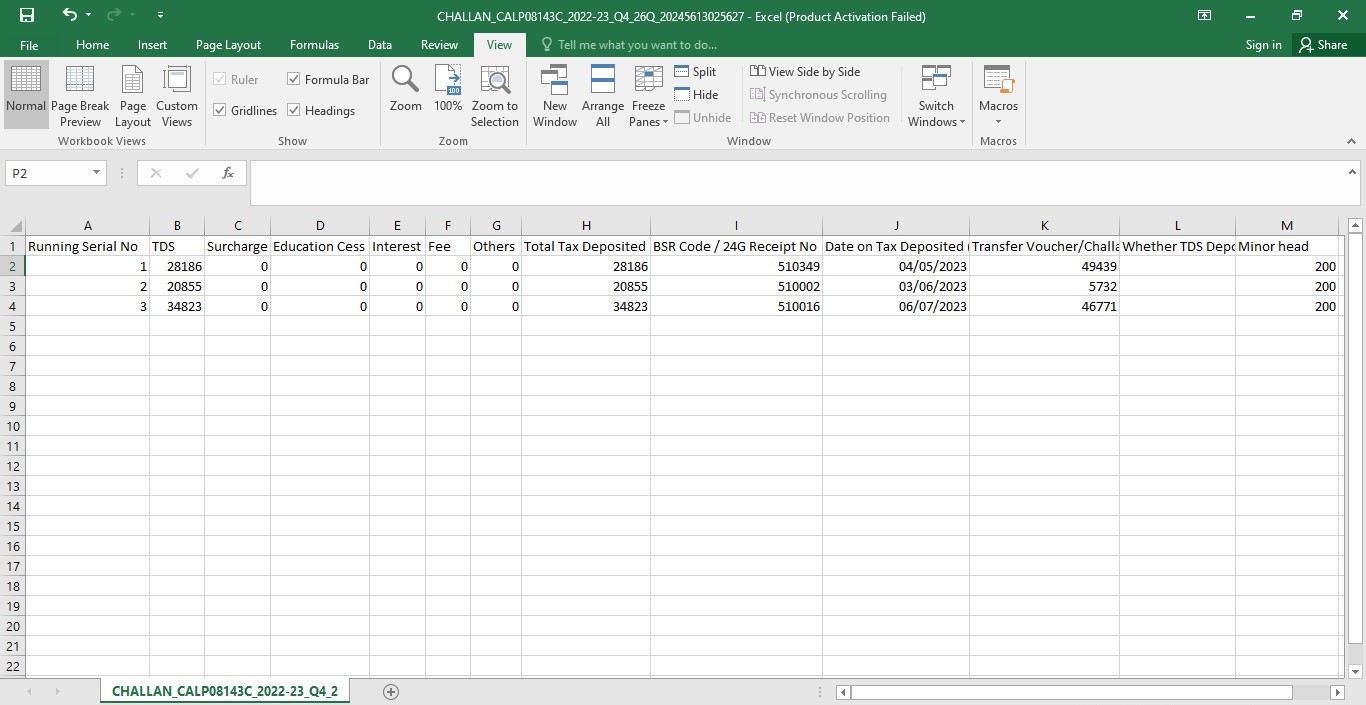Expand the Freeze Panes dropdown

[649, 96]
